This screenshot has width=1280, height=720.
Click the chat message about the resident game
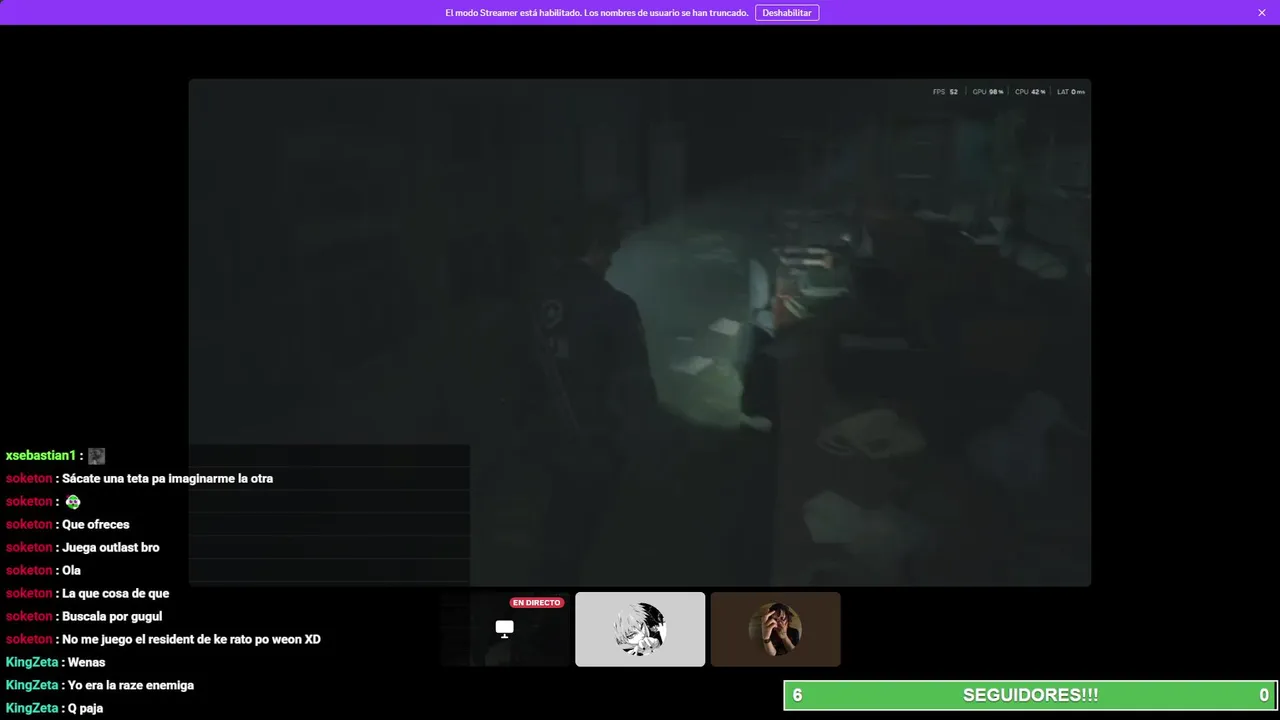point(191,640)
